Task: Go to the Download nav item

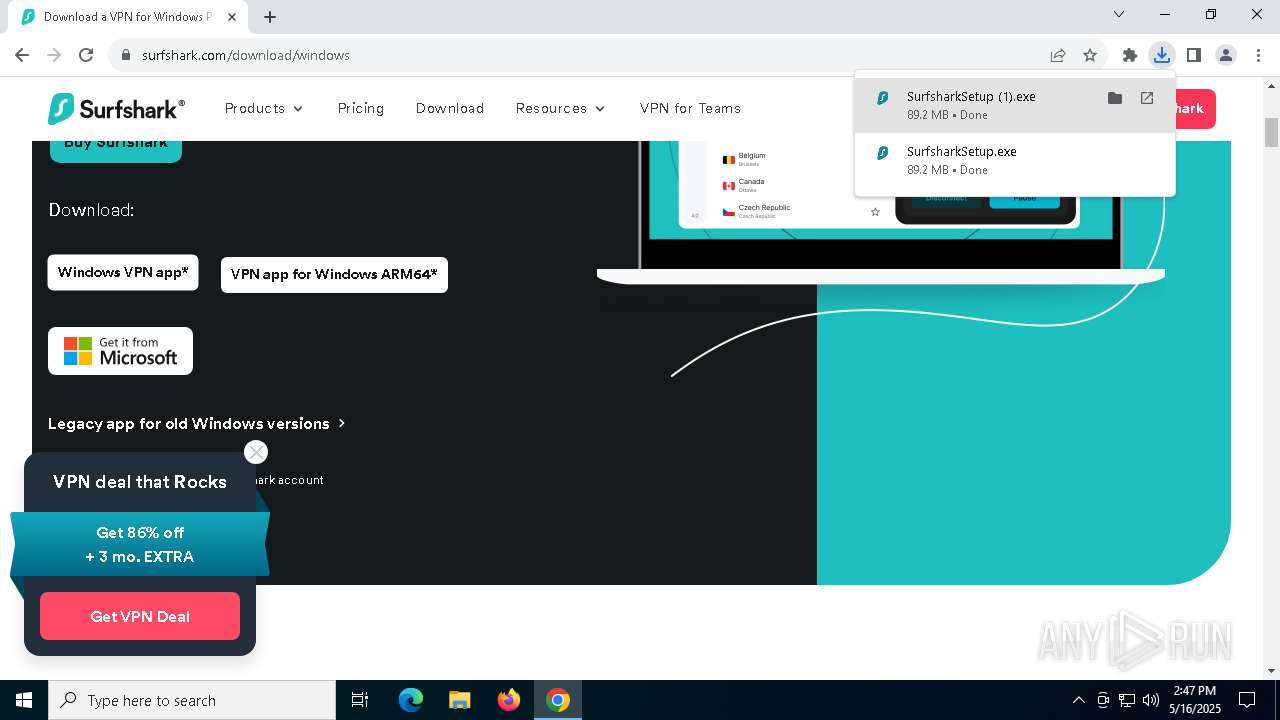Action: (450, 108)
